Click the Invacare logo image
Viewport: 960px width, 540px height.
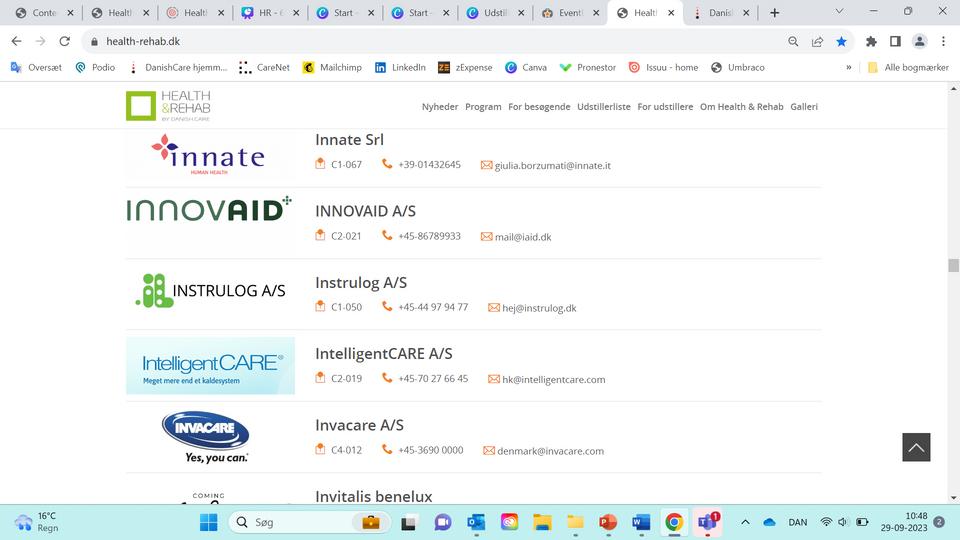pyautogui.click(x=206, y=437)
